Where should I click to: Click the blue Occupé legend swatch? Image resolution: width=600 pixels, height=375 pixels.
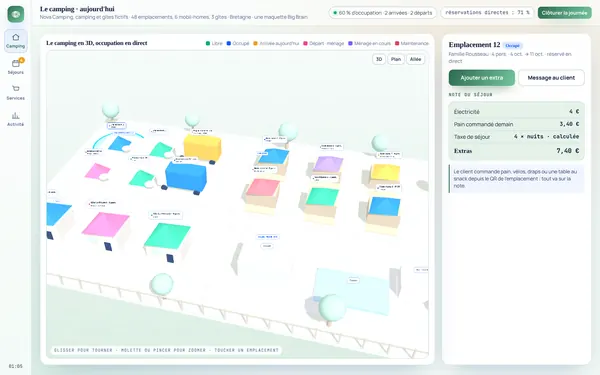(x=228, y=43)
